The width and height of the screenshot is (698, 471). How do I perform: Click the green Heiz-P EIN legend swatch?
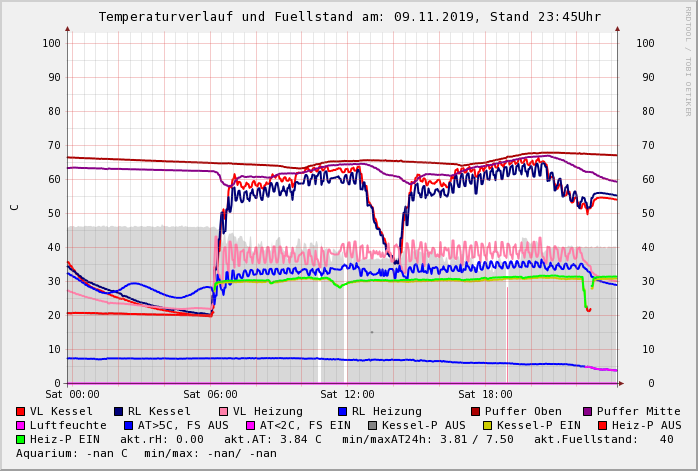[21, 439]
